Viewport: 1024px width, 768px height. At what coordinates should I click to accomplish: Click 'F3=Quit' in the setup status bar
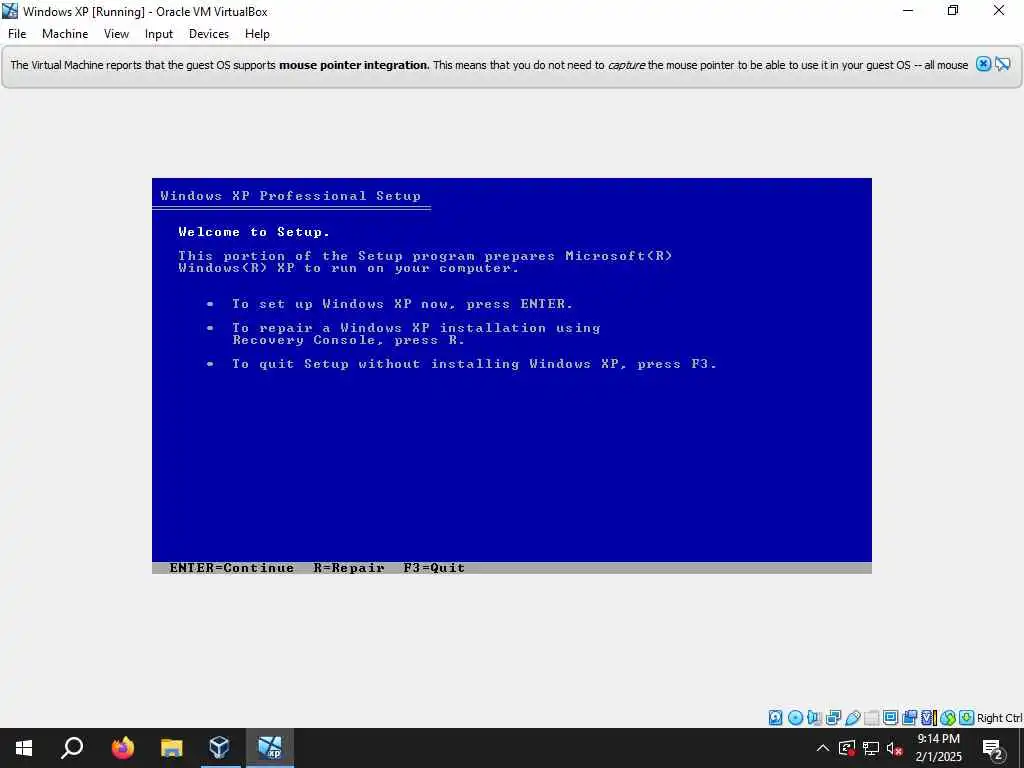[434, 568]
